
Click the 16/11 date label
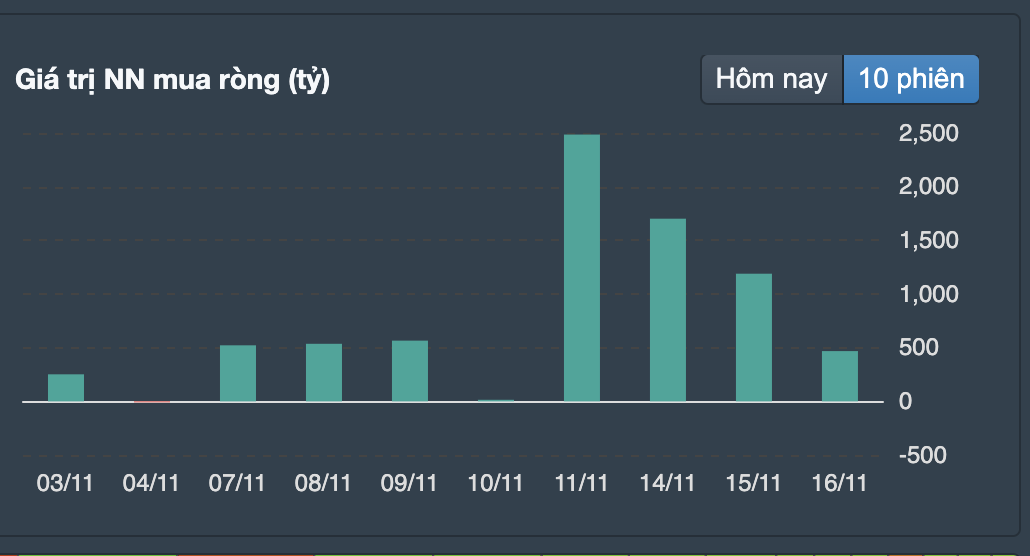pyautogui.click(x=840, y=483)
